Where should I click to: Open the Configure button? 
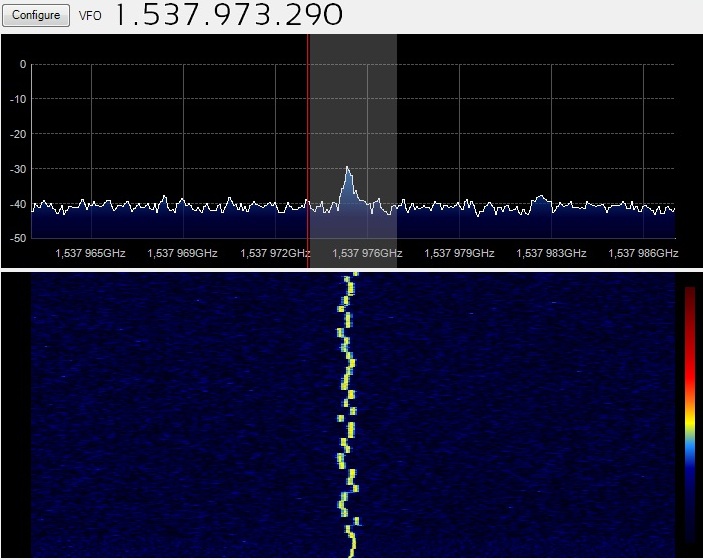pos(36,15)
